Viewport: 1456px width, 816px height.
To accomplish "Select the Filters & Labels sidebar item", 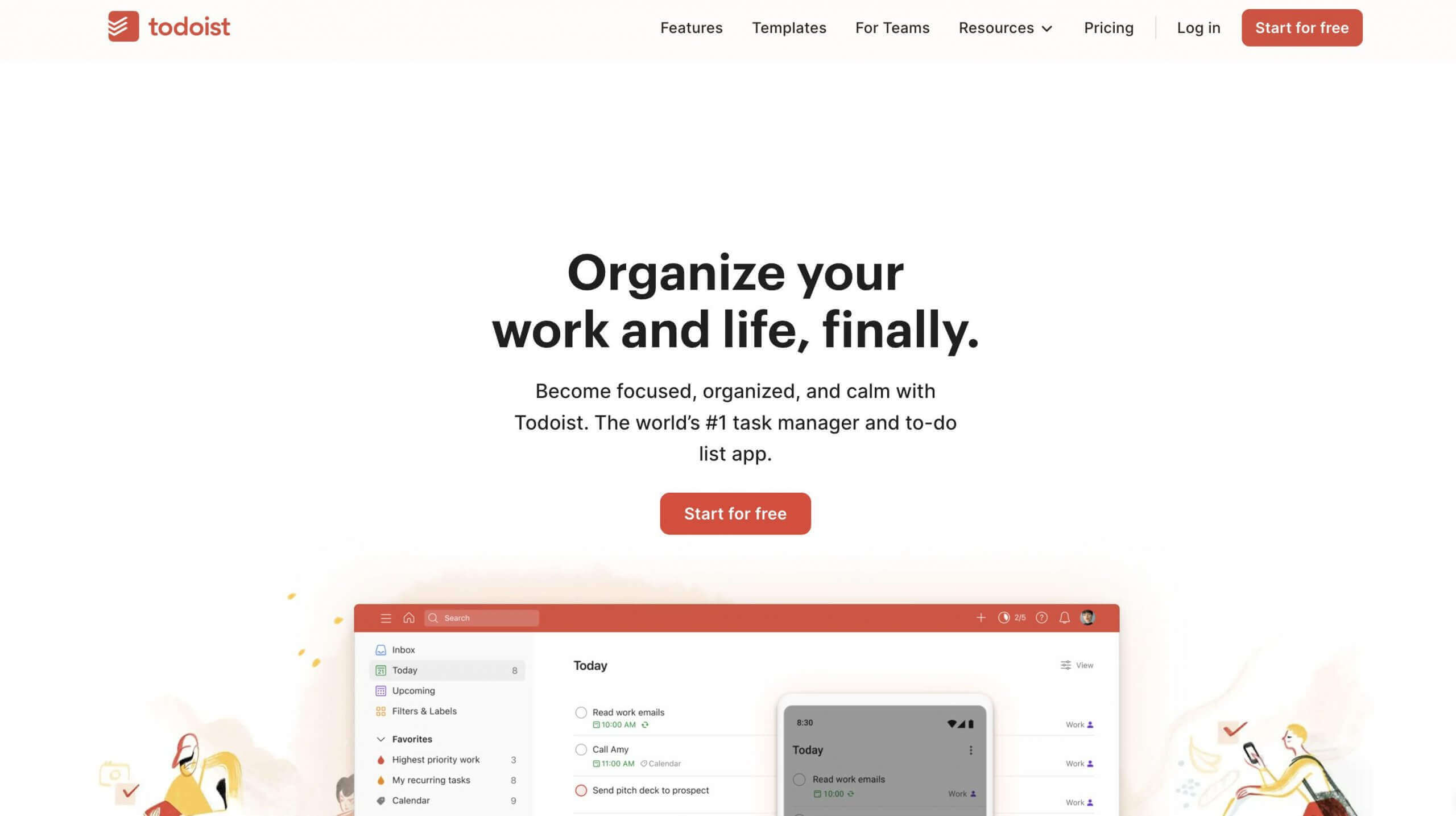I will pos(424,711).
